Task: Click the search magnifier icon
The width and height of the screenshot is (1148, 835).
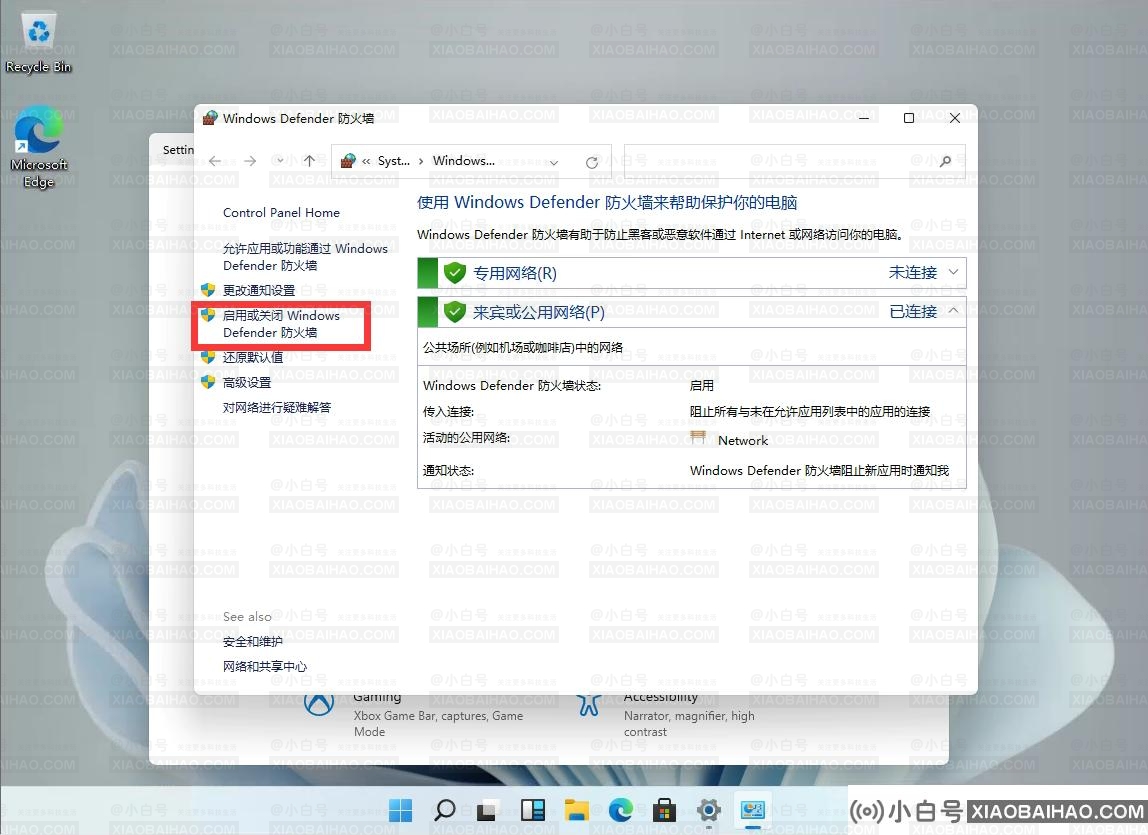Action: coord(945,161)
